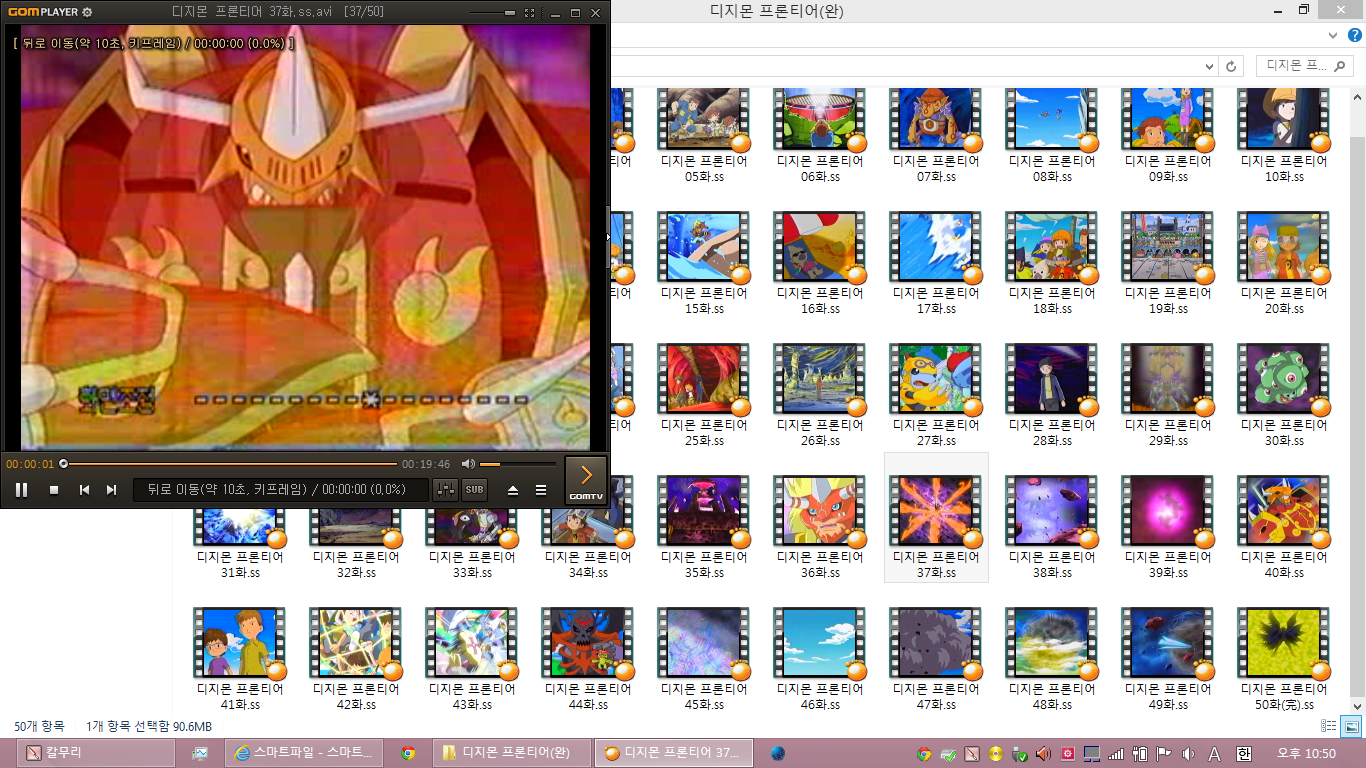Stop the video in GOM Player
The width and height of the screenshot is (1366, 768).
(x=54, y=490)
